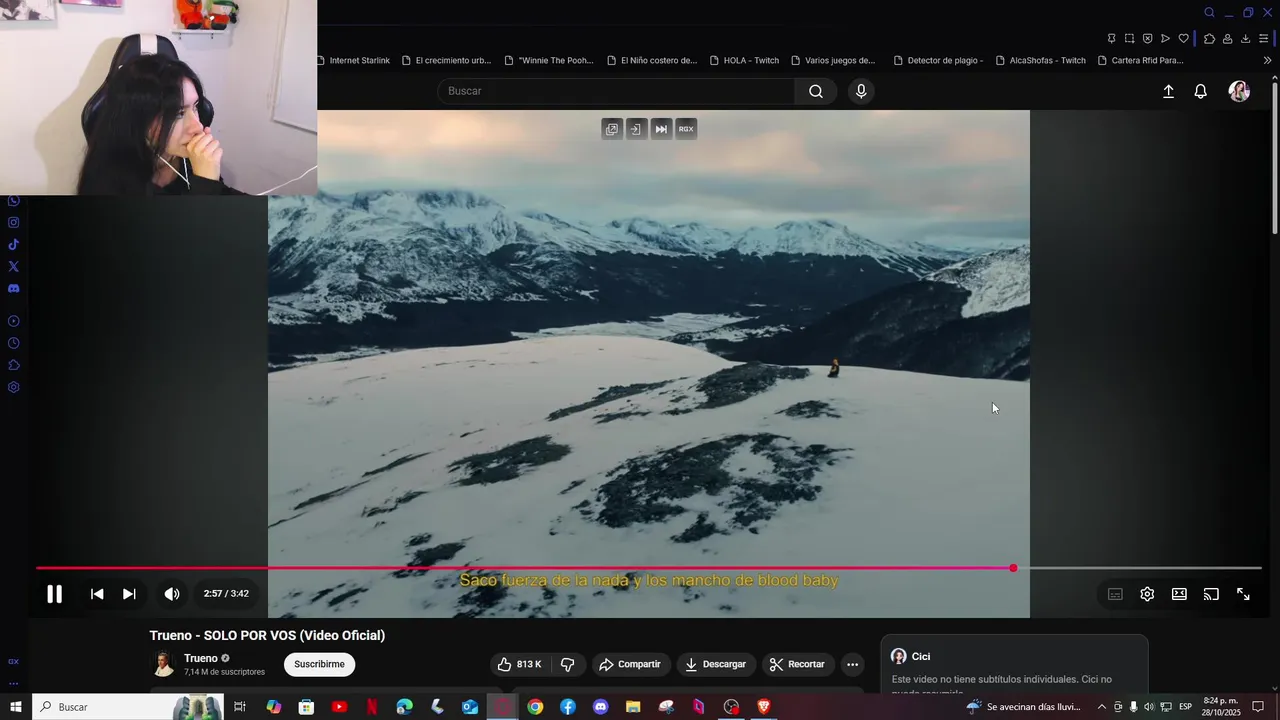
Task: Open ad blocker shield icon
Action: [1147, 39]
